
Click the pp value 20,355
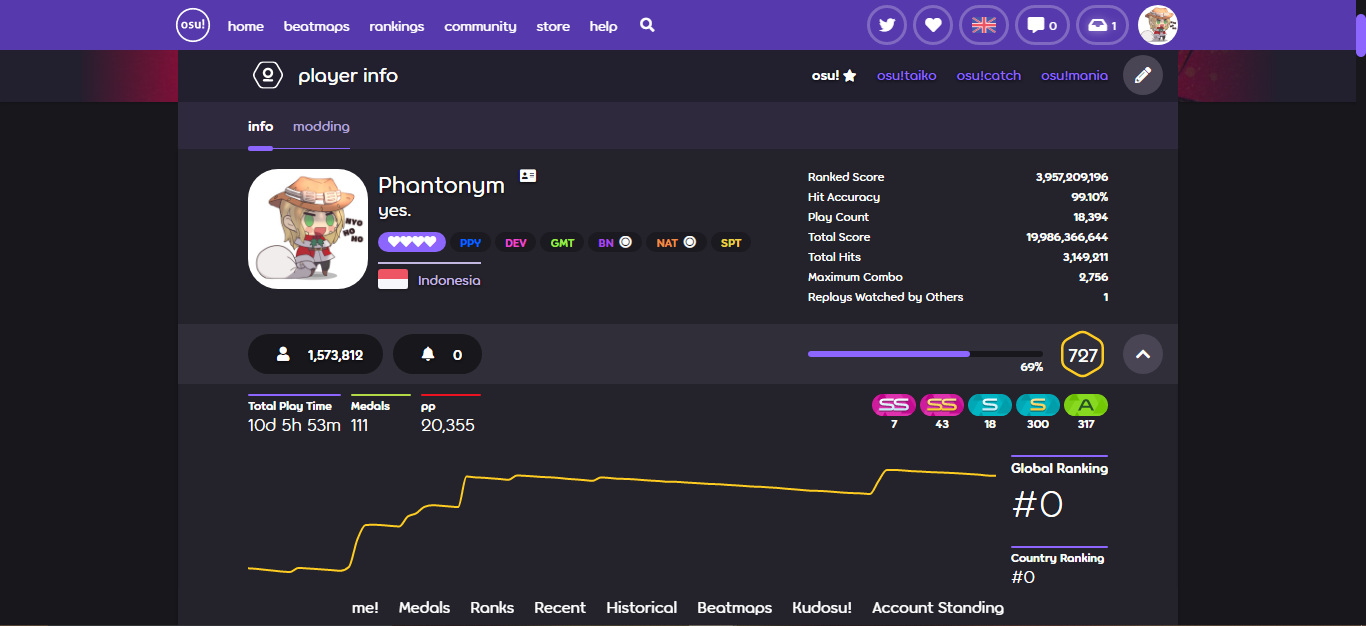click(x=448, y=425)
